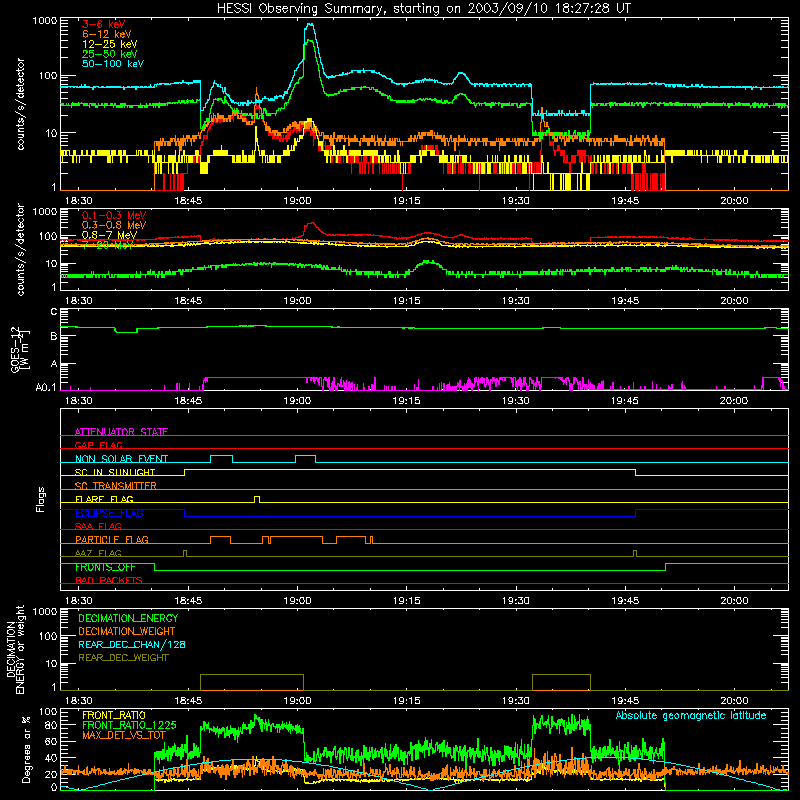Select the DECIMATION_ENERGY legend label
This screenshot has height=800, width=800.
point(128,618)
